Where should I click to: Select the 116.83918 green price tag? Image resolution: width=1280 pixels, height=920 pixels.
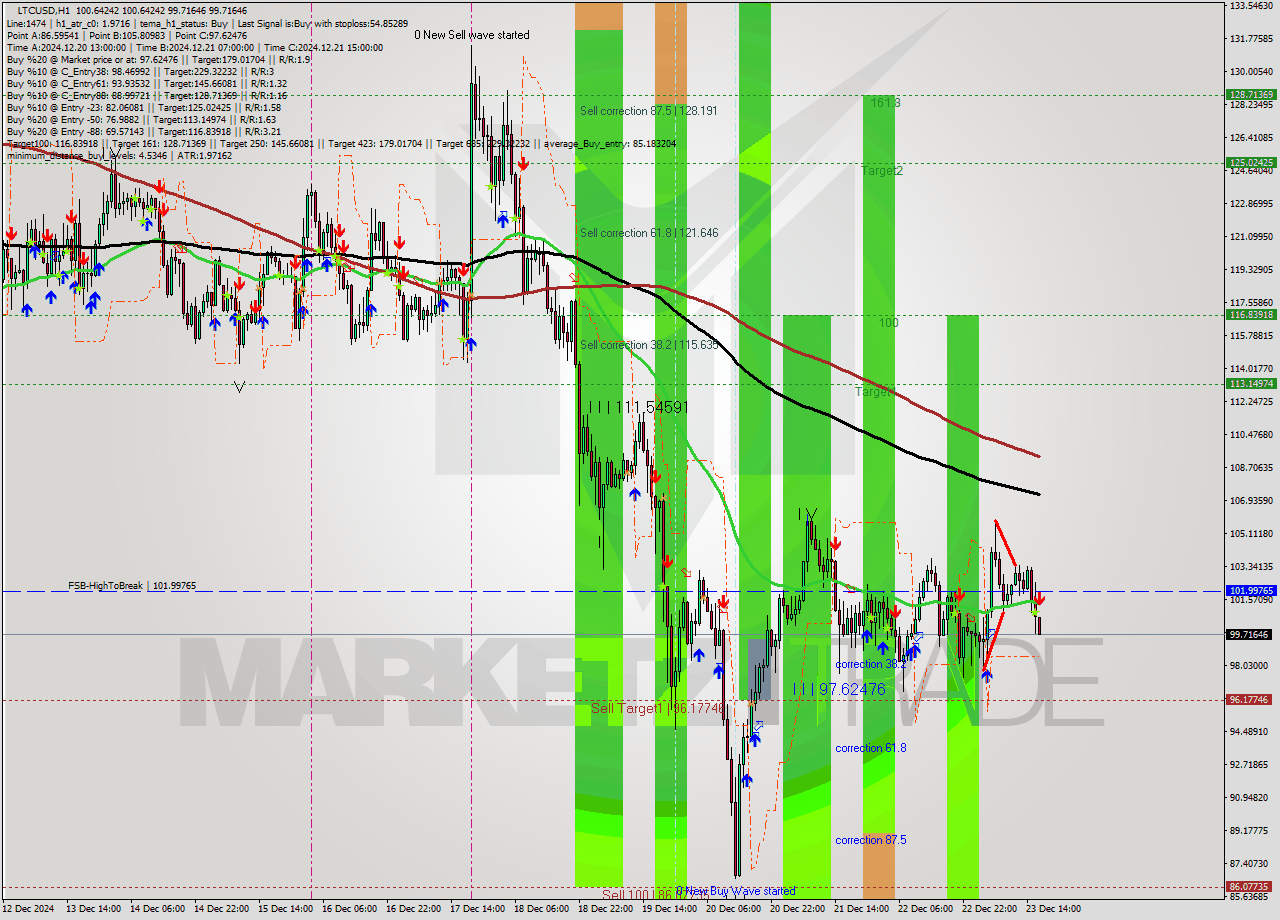(x=1251, y=315)
